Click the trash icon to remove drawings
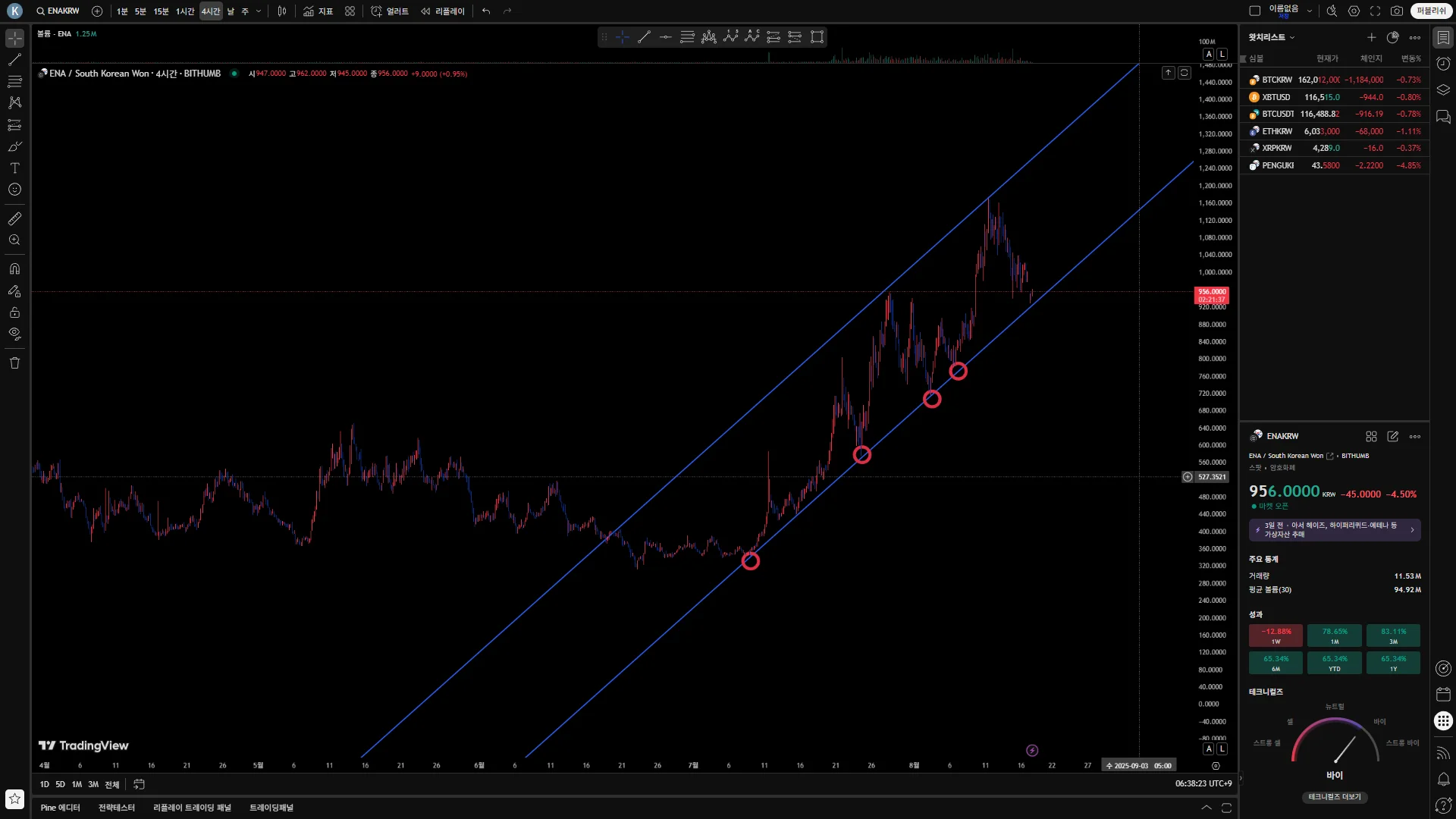1456x819 pixels. [x=14, y=363]
